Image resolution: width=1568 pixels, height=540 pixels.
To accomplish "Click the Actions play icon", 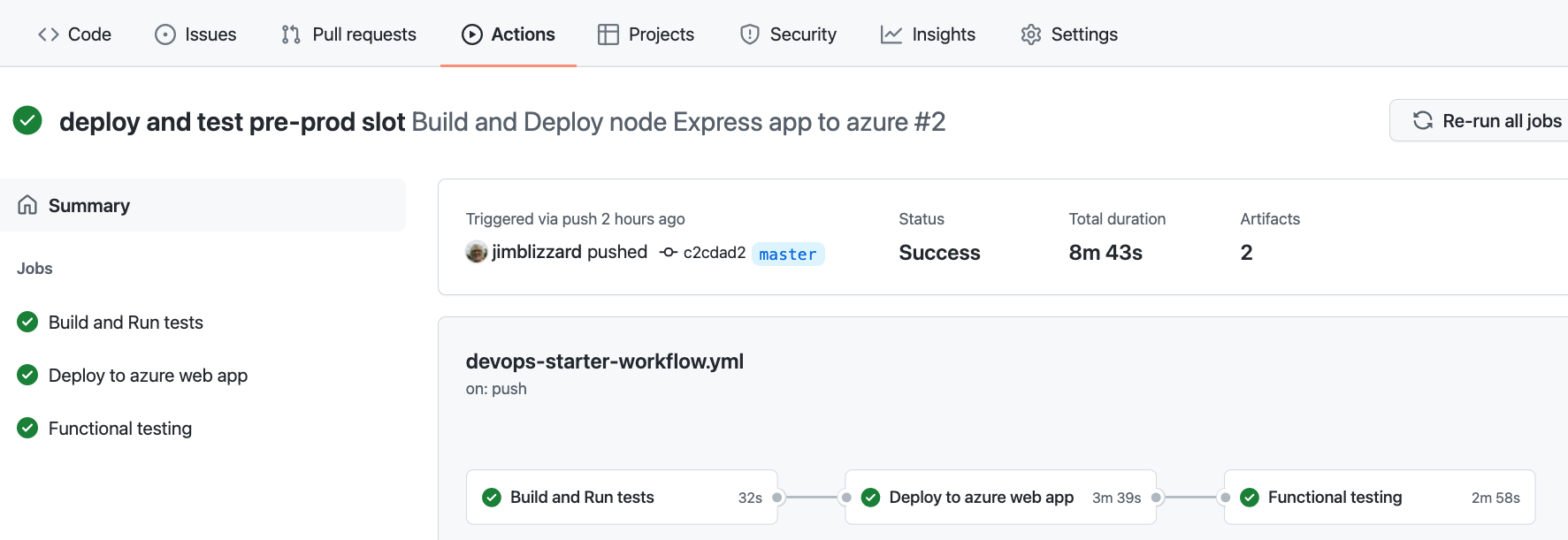I will [472, 34].
